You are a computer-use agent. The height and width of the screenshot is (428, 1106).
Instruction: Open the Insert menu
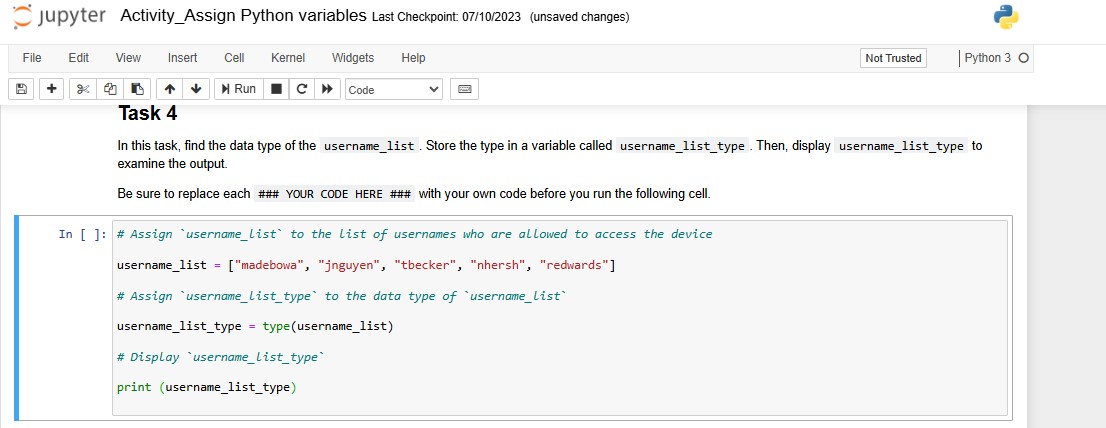tap(183, 58)
